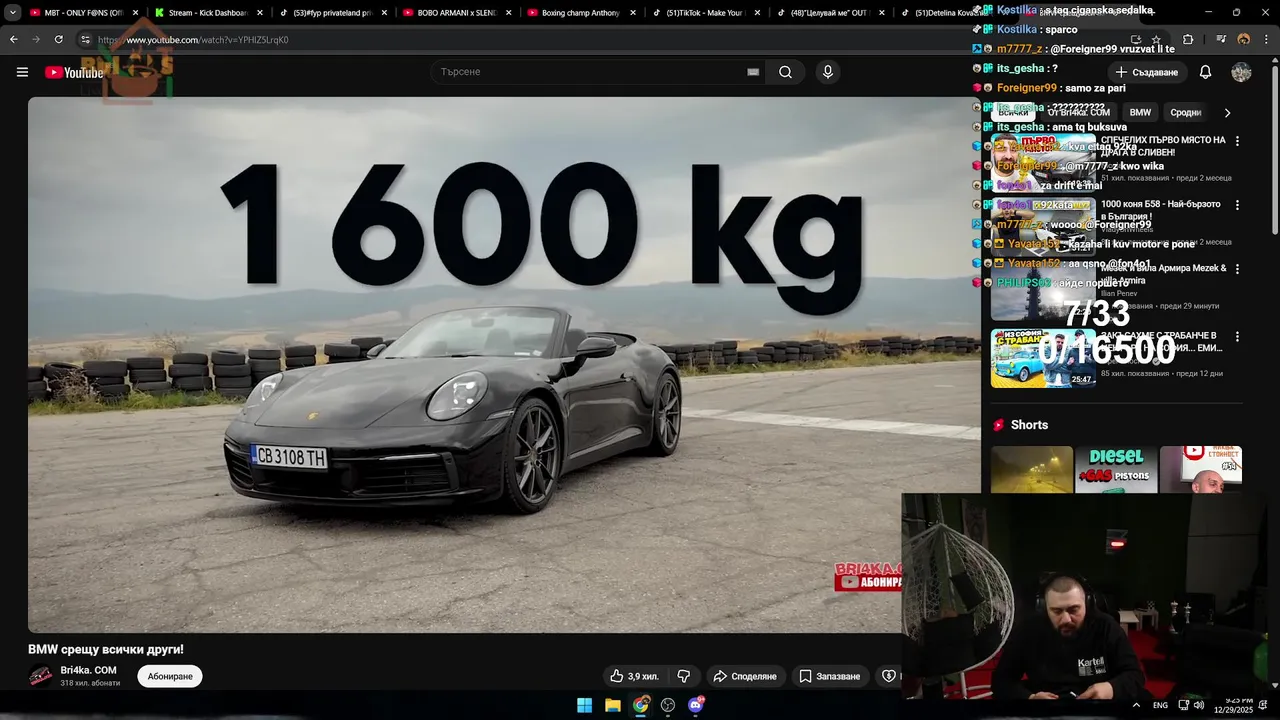Share the video via Споделяне button

tap(744, 676)
